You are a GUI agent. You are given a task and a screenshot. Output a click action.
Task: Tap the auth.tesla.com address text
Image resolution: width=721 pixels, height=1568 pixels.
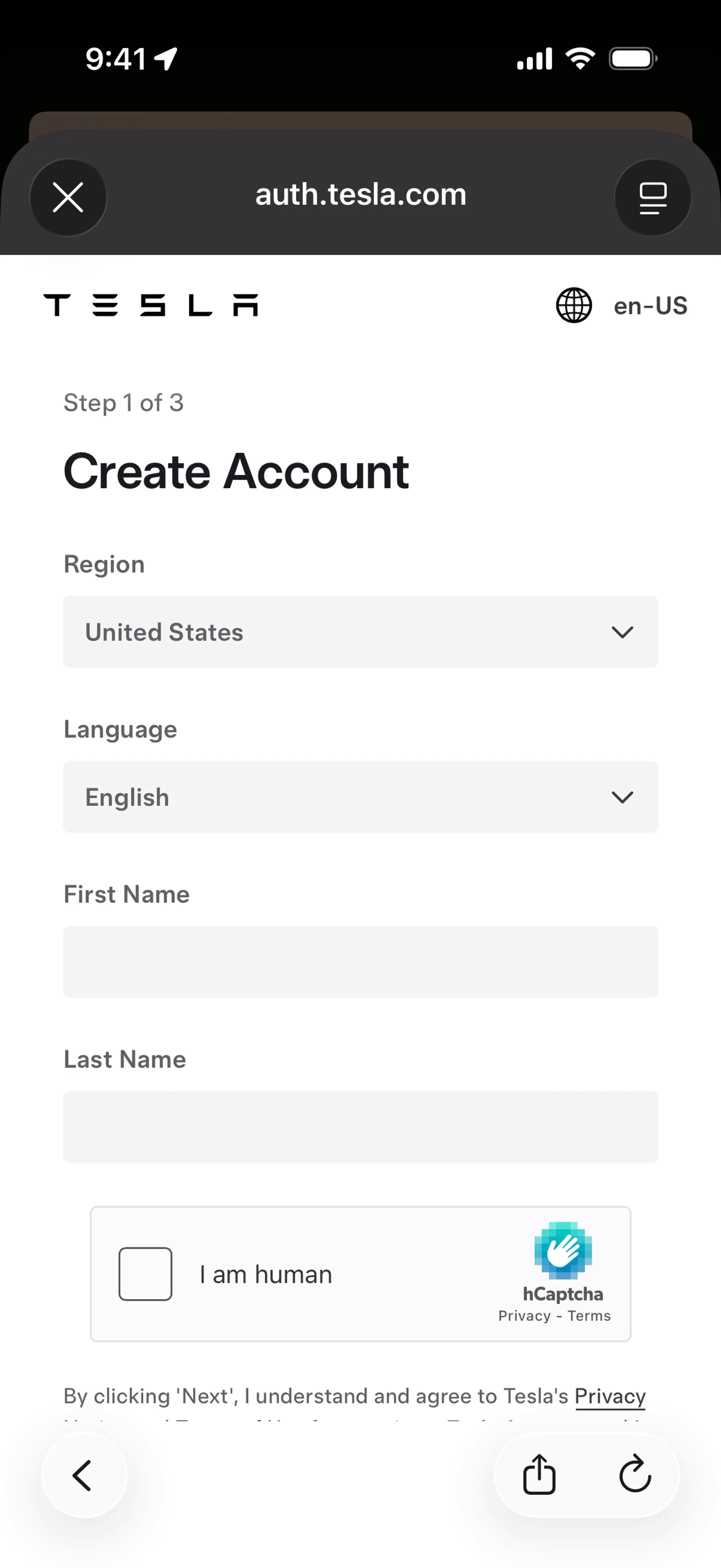pyautogui.click(x=360, y=195)
